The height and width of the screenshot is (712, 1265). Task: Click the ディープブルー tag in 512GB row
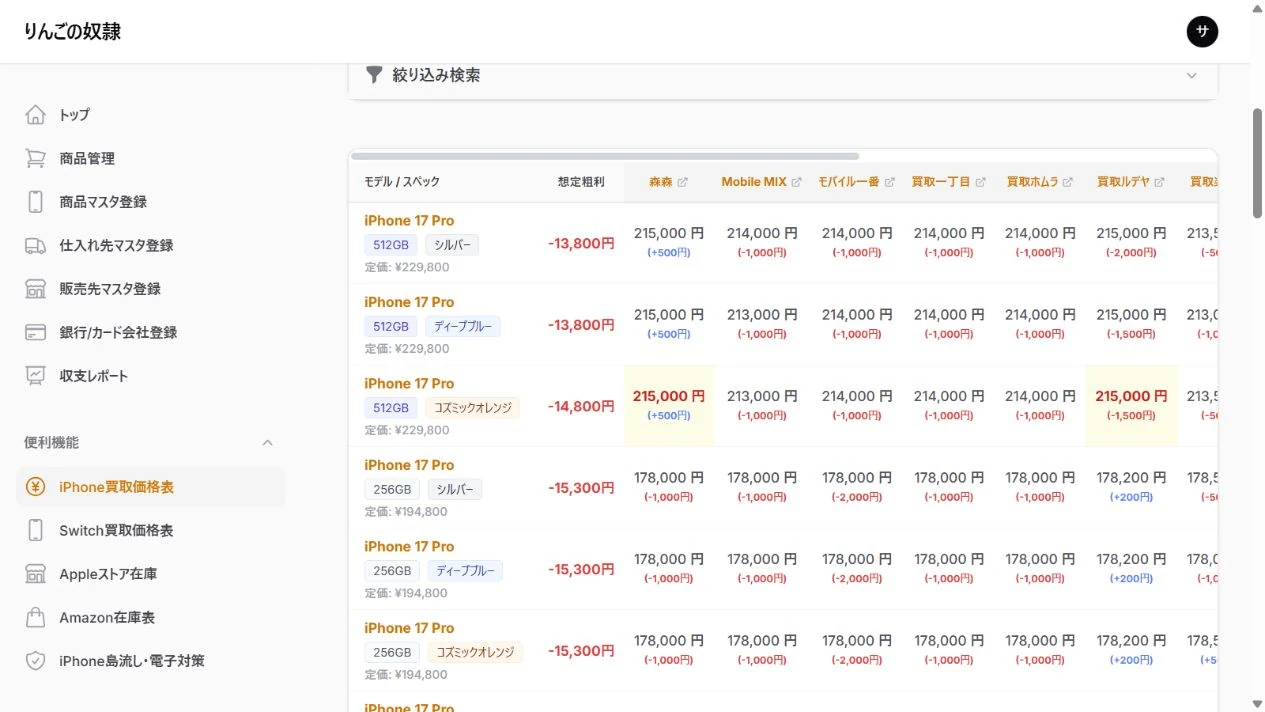463,327
